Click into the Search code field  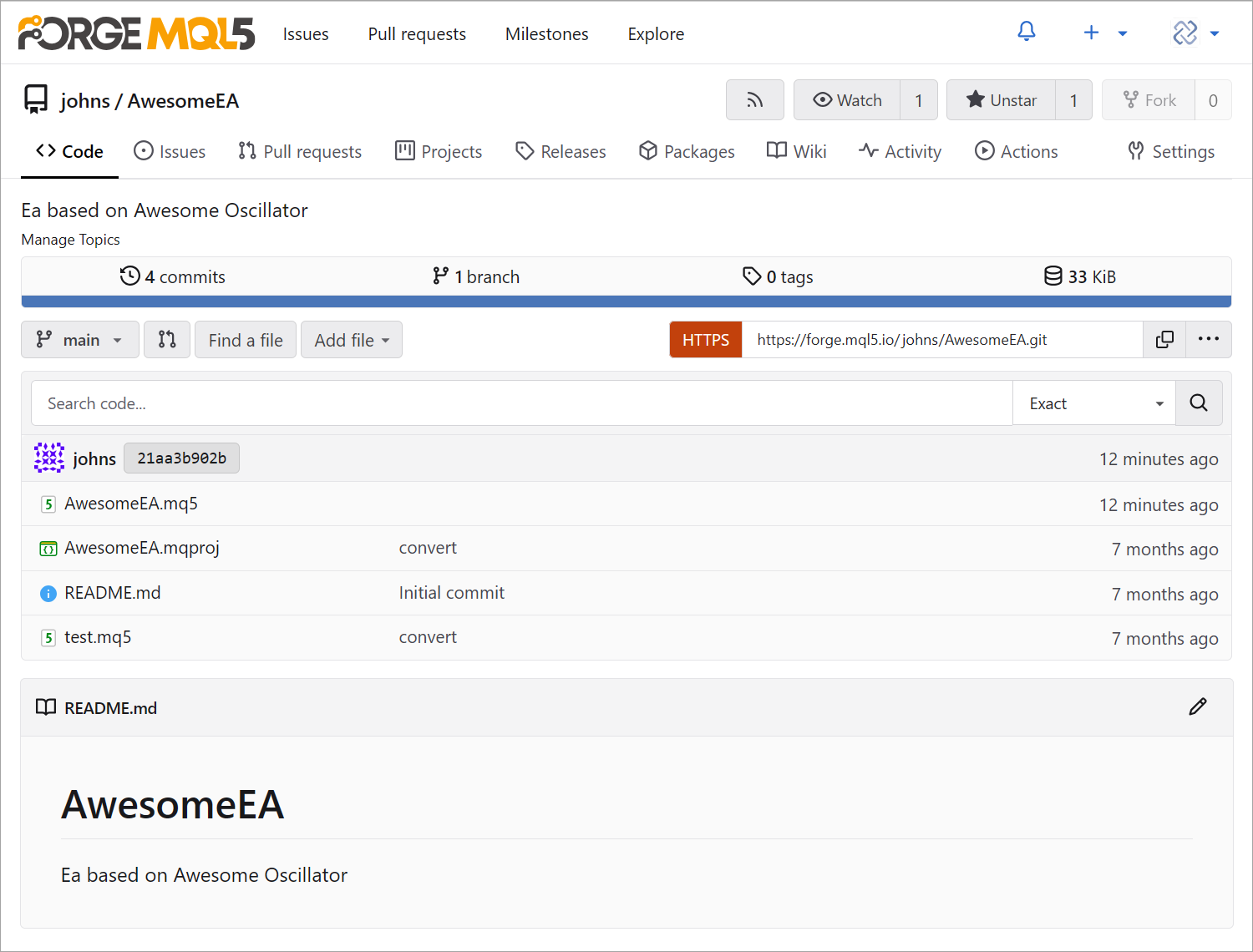tap(521, 403)
